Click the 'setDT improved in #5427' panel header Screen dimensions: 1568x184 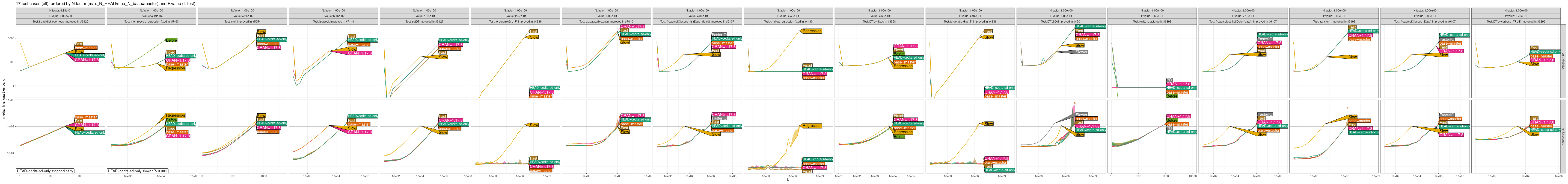click(424, 21)
